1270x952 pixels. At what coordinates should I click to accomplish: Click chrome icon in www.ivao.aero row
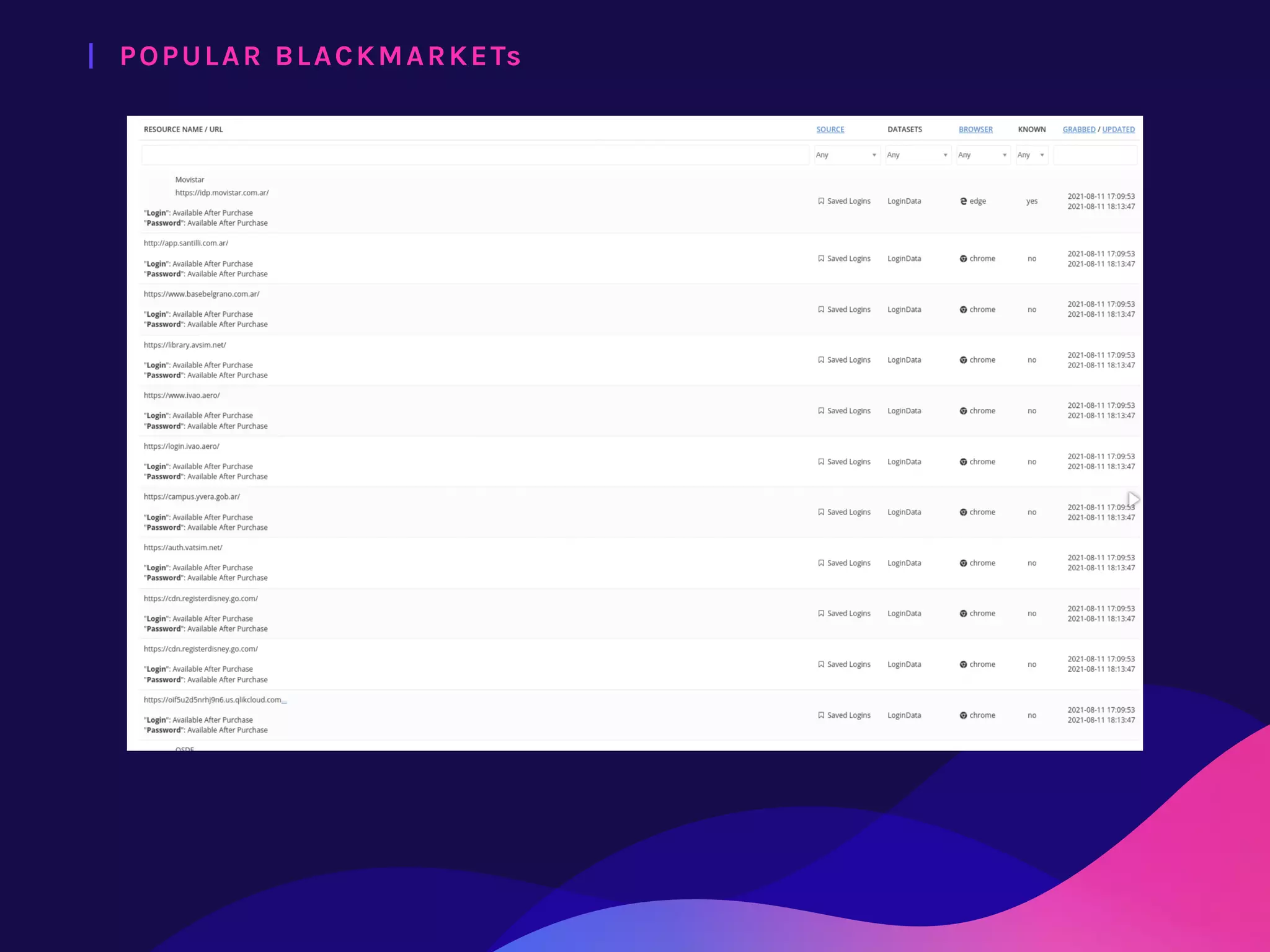[963, 411]
